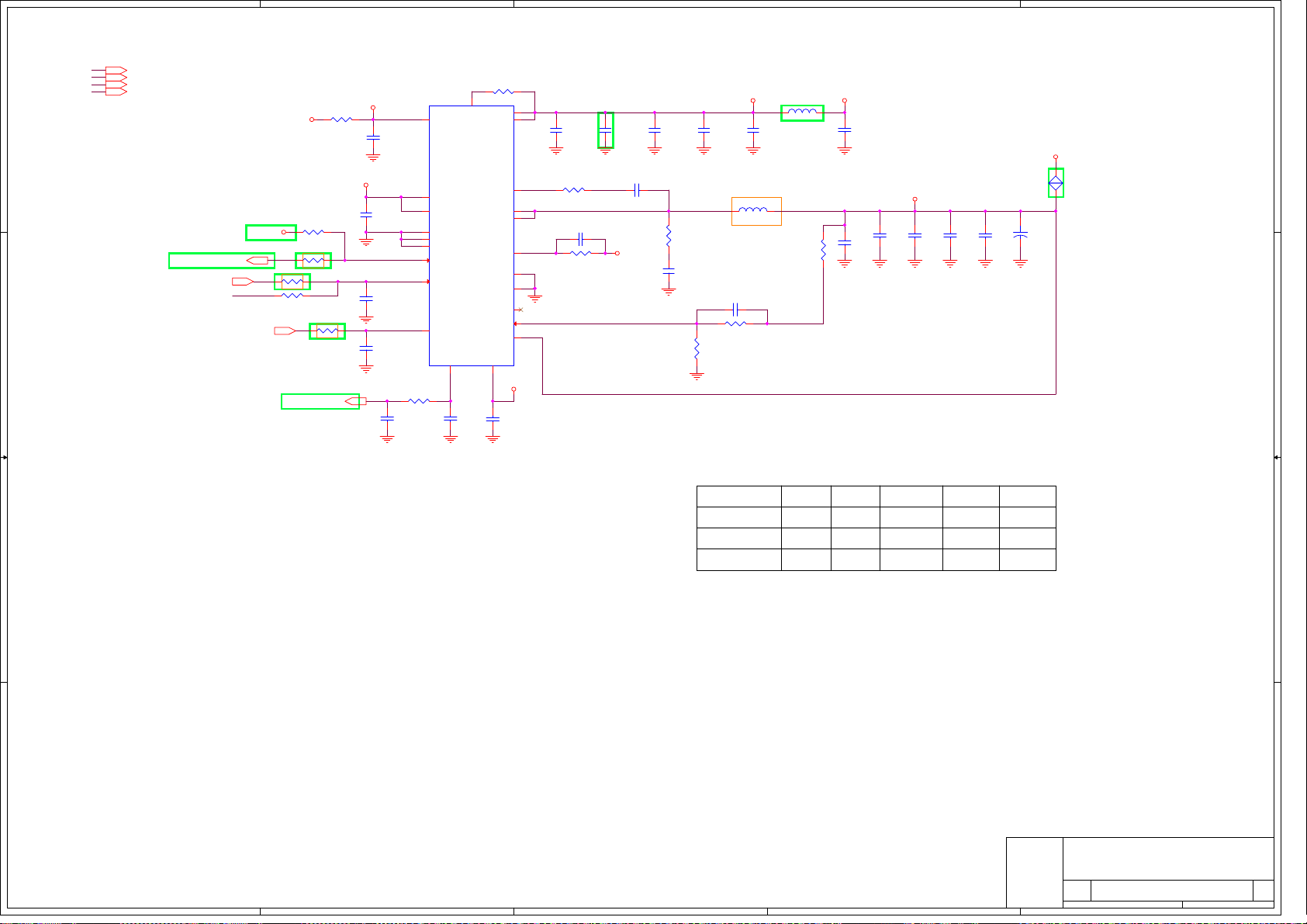Screen dimensions: 1307x924
Task: Select the capacitor above the resistor ending at open terminal
Action: click(580, 240)
